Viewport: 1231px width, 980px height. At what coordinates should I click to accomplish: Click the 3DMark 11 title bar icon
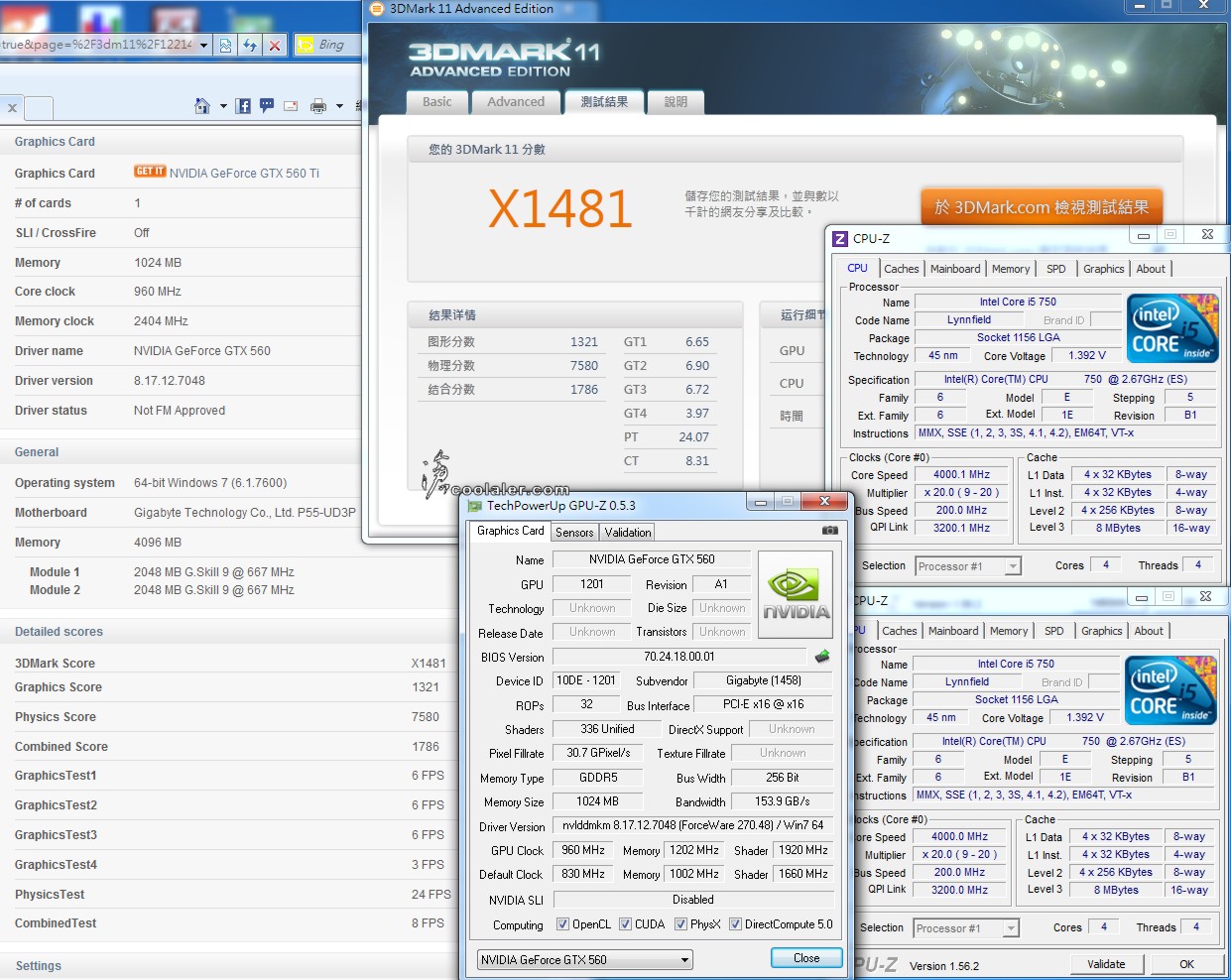pyautogui.click(x=377, y=9)
